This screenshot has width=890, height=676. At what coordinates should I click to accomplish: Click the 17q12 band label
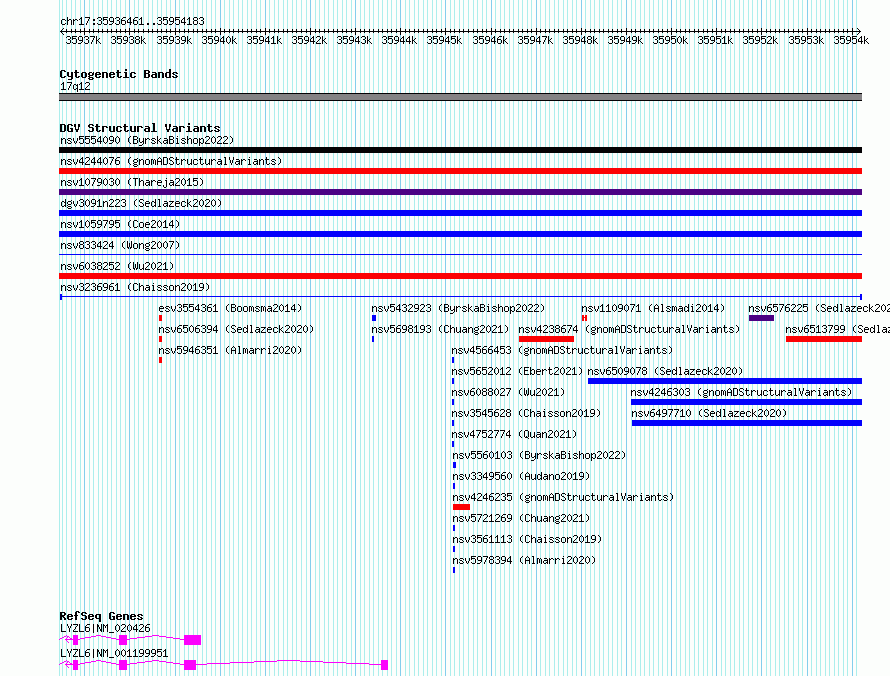tap(75, 86)
